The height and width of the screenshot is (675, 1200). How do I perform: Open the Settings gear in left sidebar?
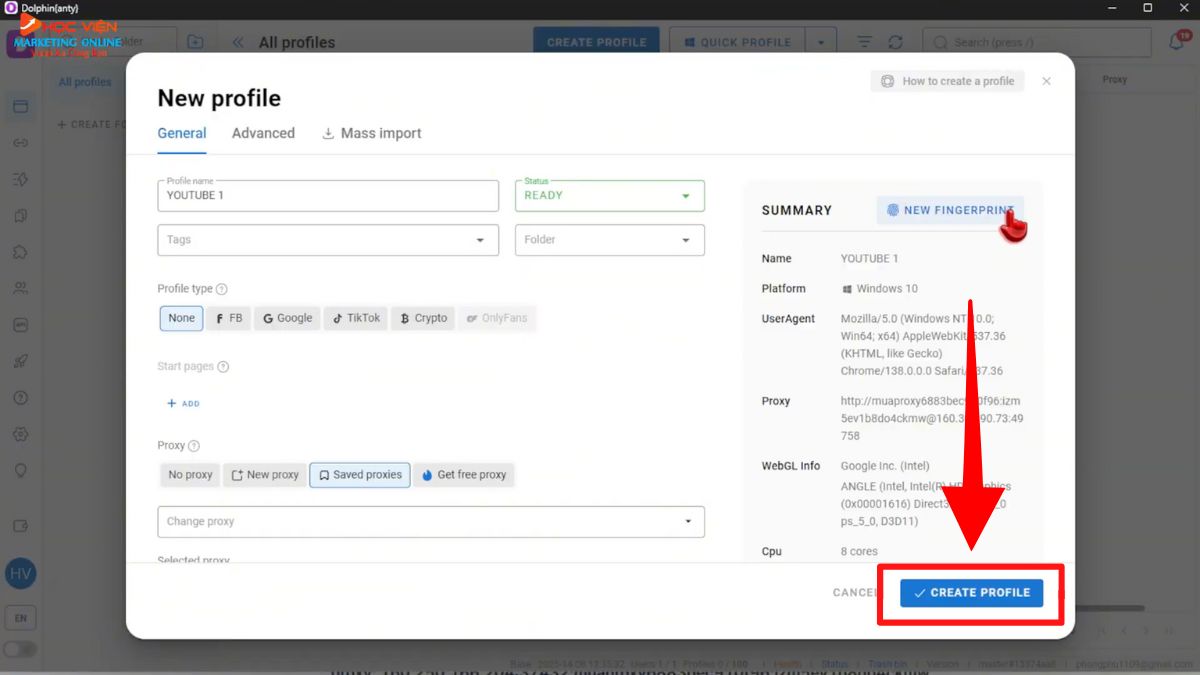pos(20,435)
